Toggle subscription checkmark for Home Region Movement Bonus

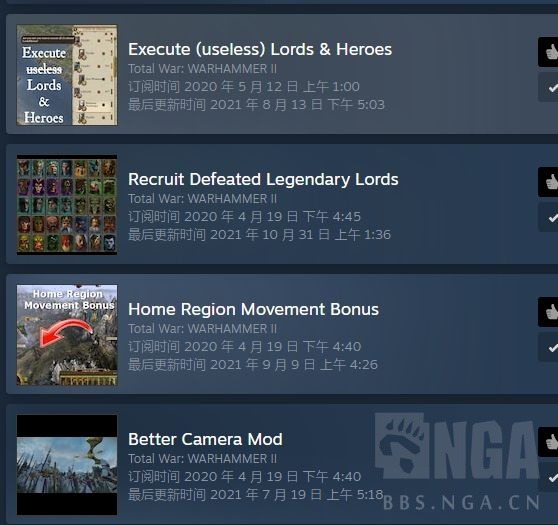[x=548, y=347]
